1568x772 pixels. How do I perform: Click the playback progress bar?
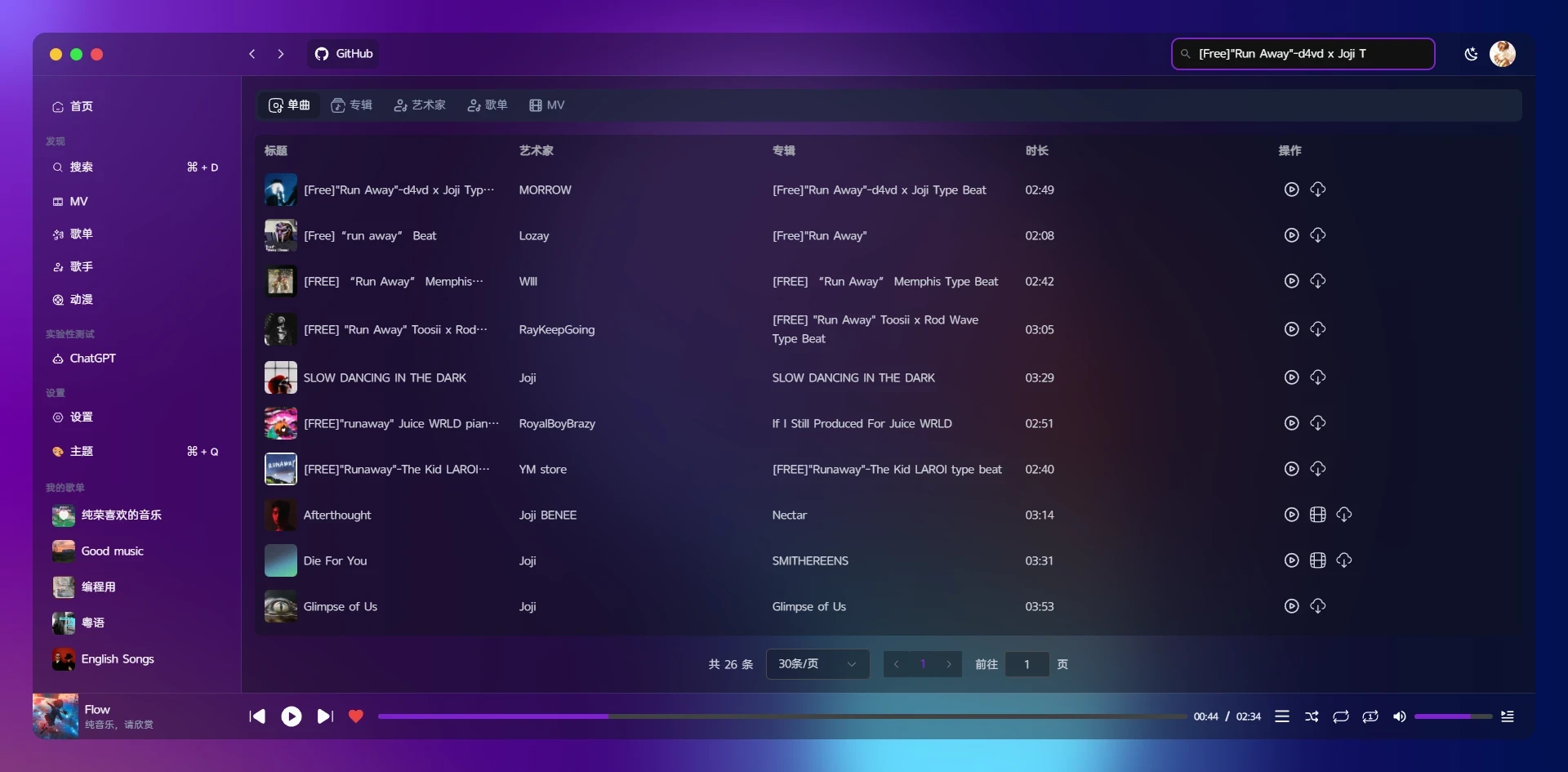782,716
